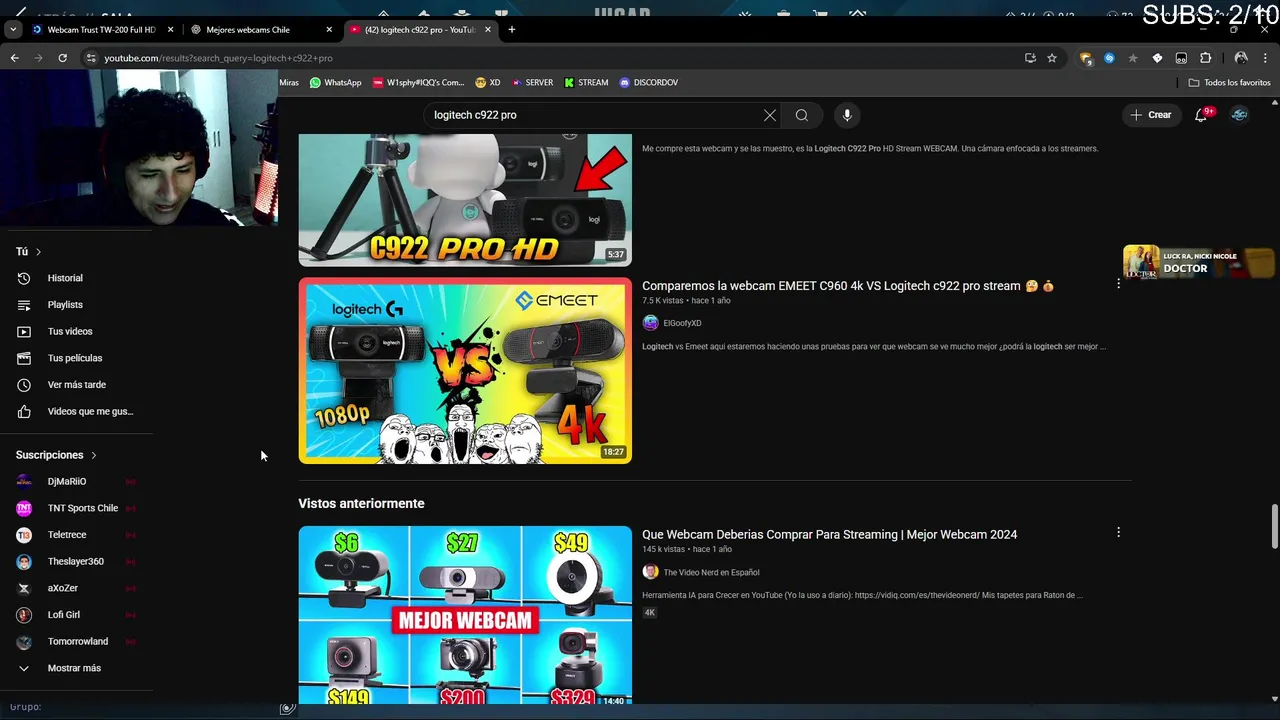Image resolution: width=1280 pixels, height=720 pixels.
Task: Click the Logitech VS EMEET thumbnail
Action: (465, 371)
